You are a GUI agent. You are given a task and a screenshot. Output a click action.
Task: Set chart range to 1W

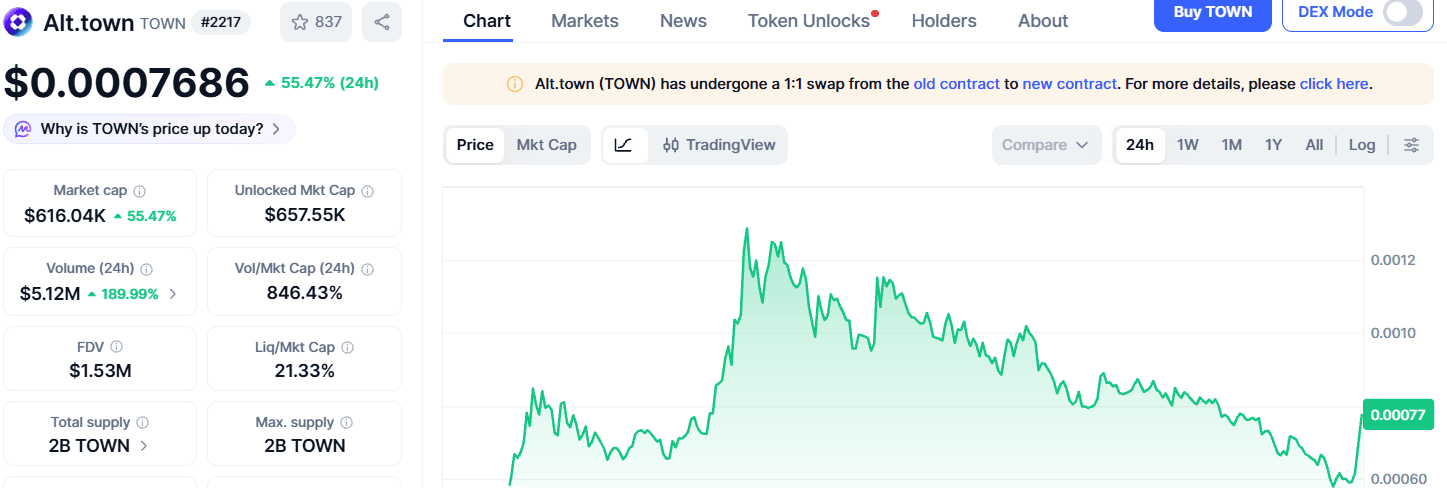1188,145
